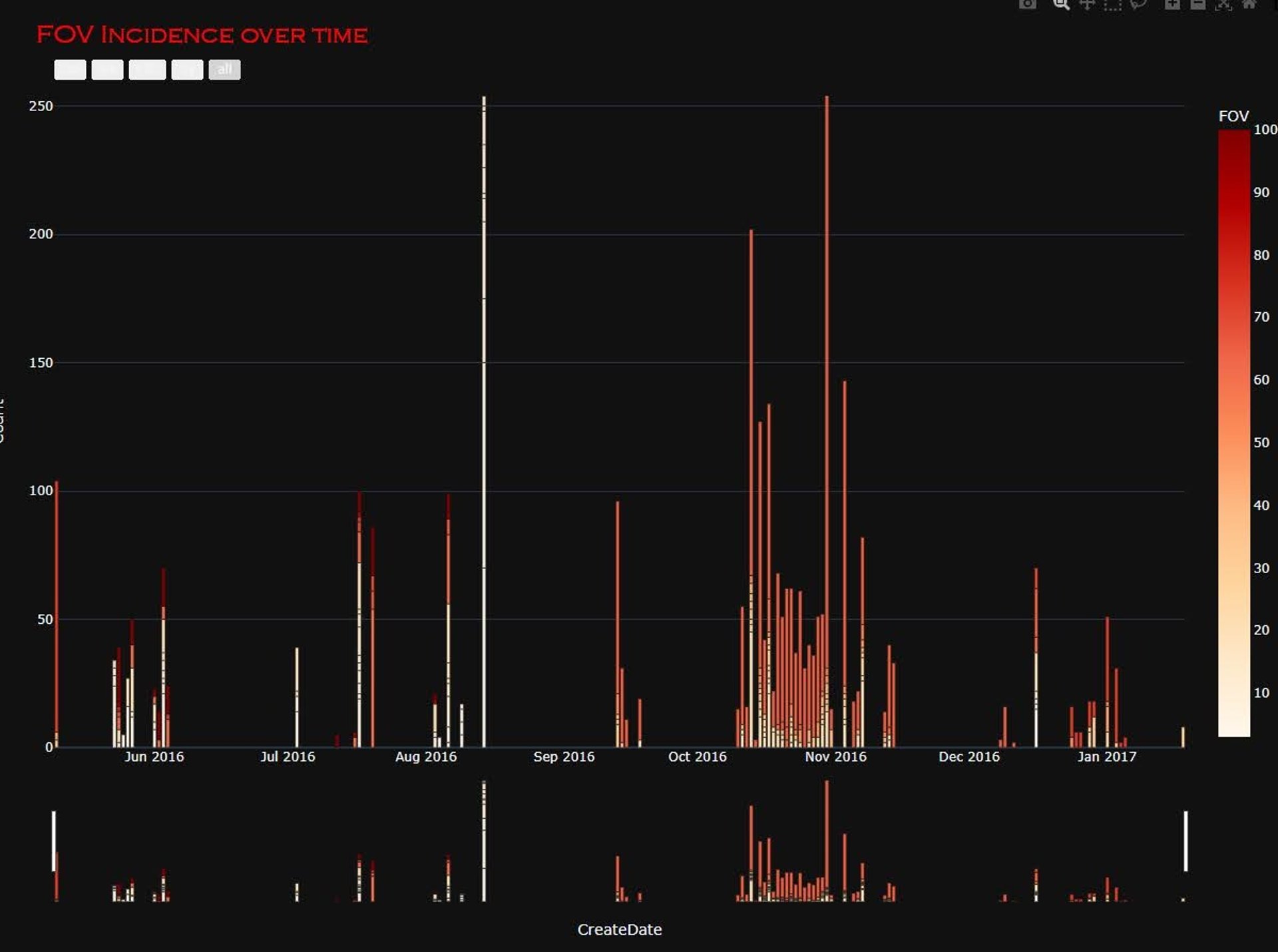Choose the Lasso Select tool

click(1138, 4)
